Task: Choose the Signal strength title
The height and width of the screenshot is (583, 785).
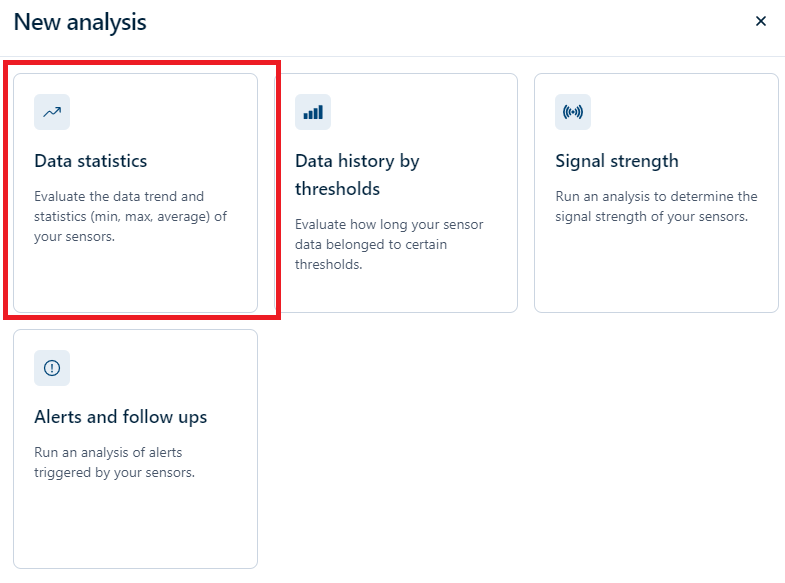Action: click(x=617, y=161)
